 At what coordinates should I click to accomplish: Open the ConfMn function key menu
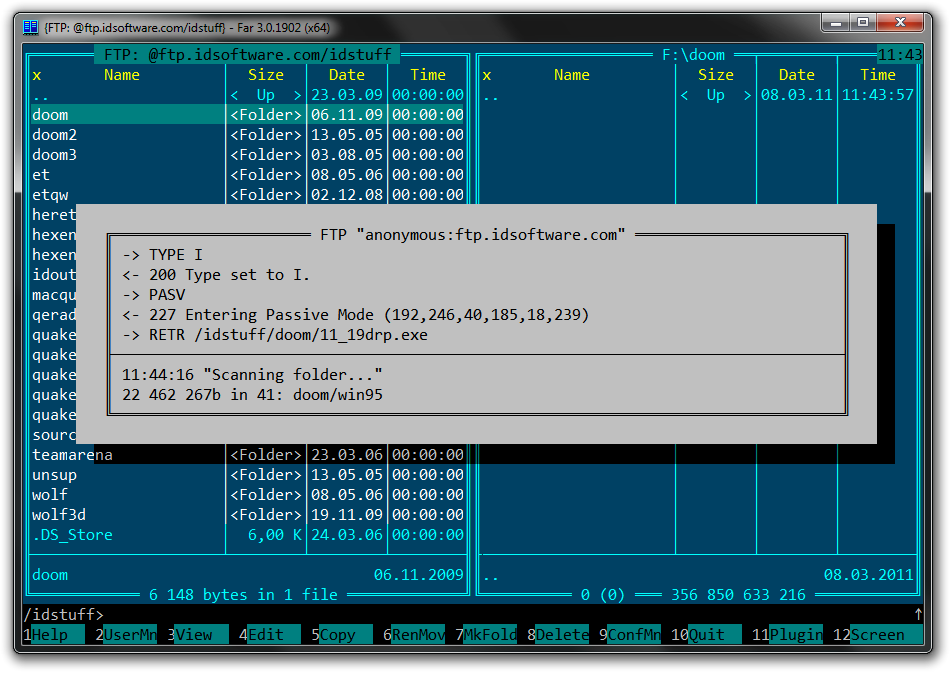click(634, 634)
